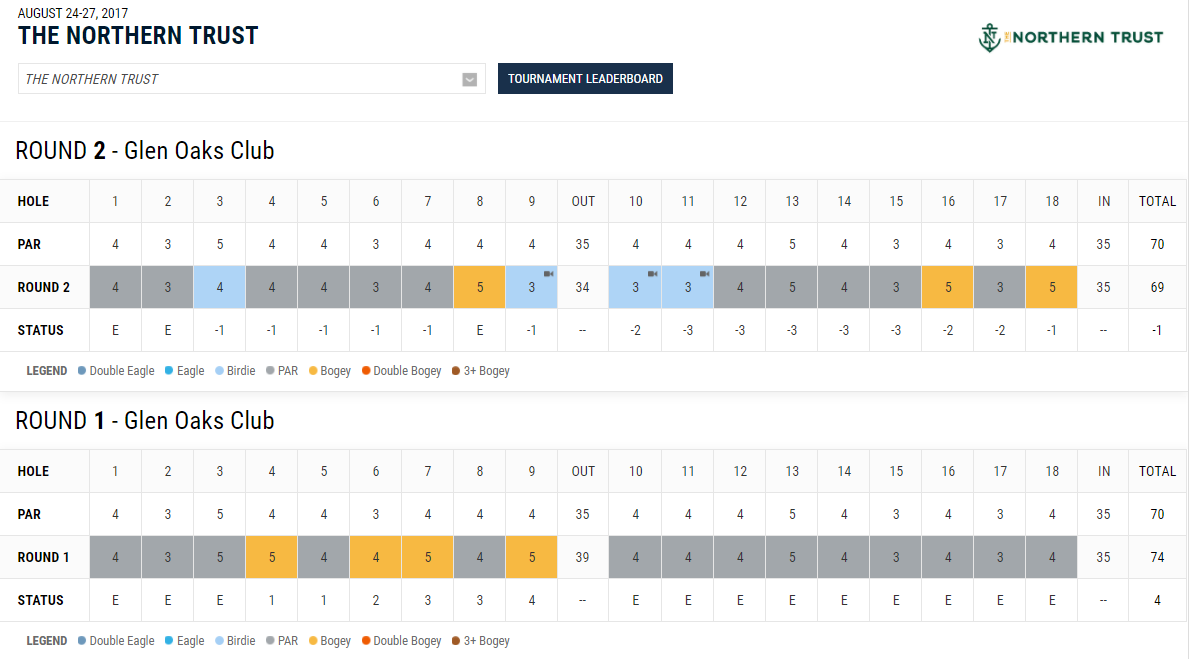Play video for Round 2 hole 10
Screen dimensions: 1189x659
tap(652, 274)
